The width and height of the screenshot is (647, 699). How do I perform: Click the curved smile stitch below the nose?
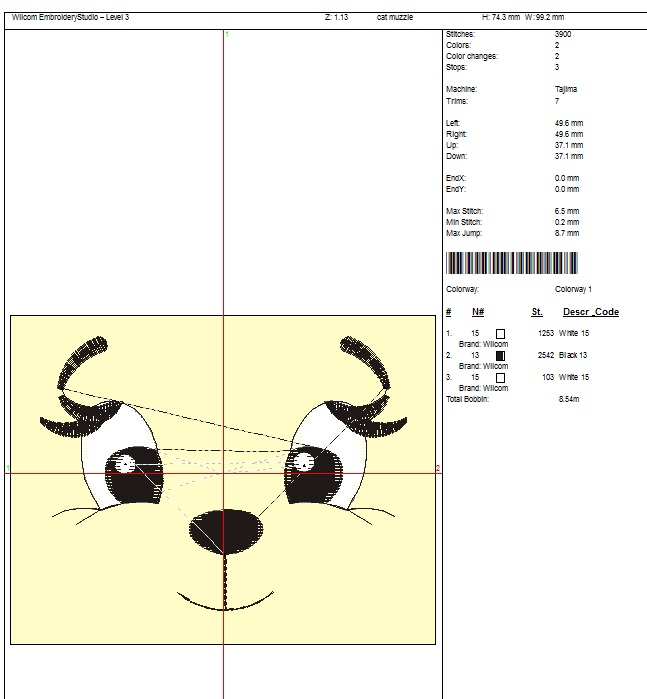coord(225,604)
